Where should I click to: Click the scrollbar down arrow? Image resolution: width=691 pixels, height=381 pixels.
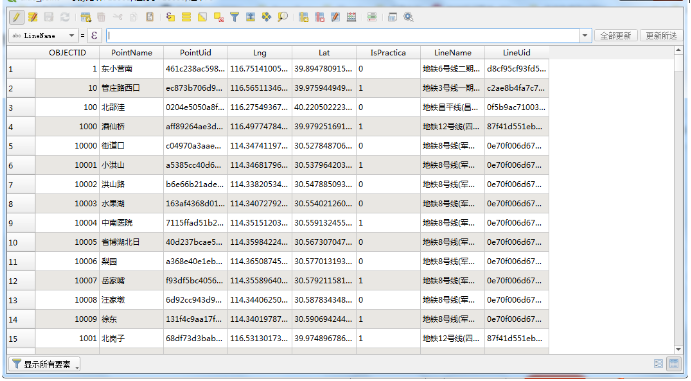tap(678, 349)
